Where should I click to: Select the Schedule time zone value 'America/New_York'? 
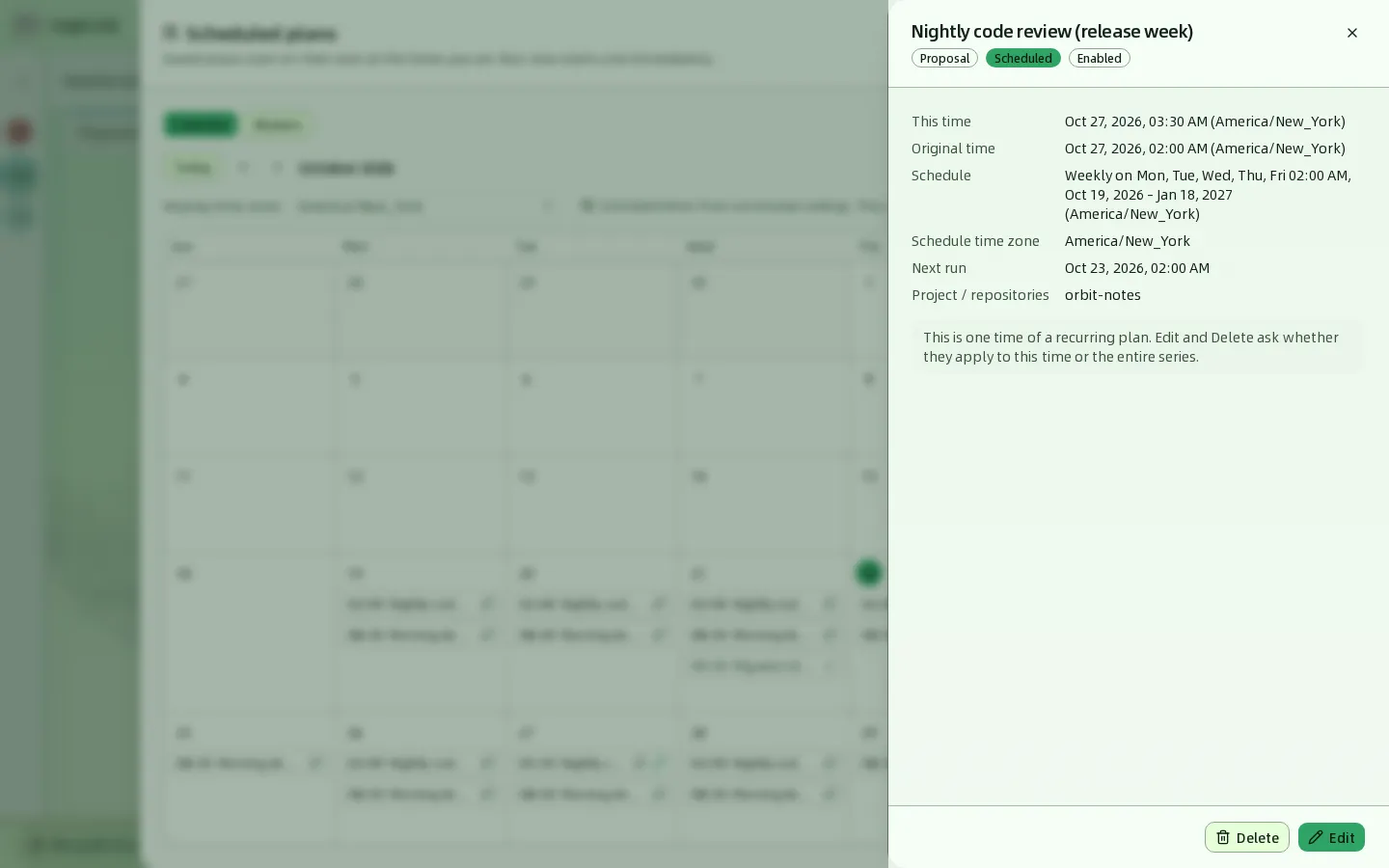pyautogui.click(x=1128, y=241)
